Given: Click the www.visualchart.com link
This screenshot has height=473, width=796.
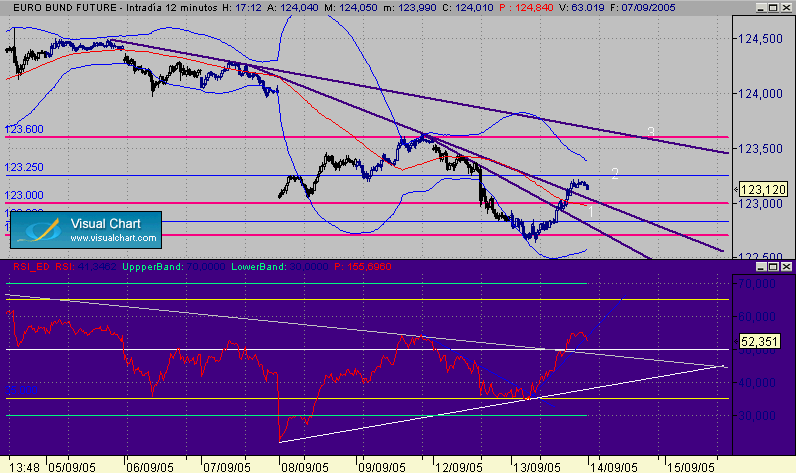Looking at the screenshot, I should coord(113,238).
